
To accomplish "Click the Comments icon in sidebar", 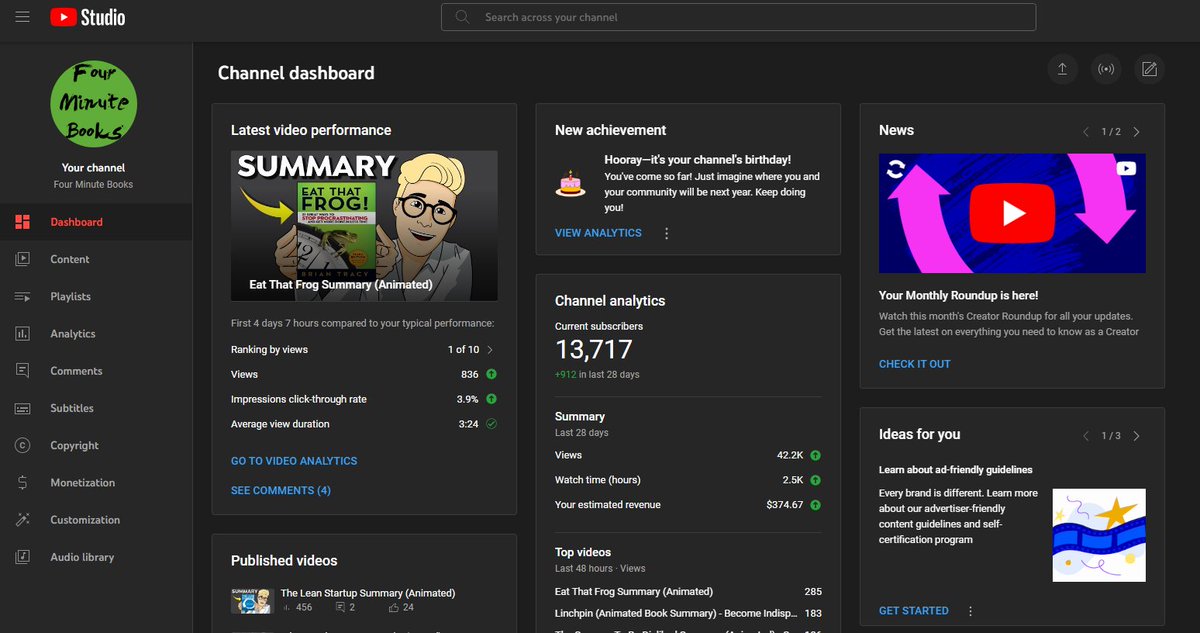I will click(x=23, y=371).
